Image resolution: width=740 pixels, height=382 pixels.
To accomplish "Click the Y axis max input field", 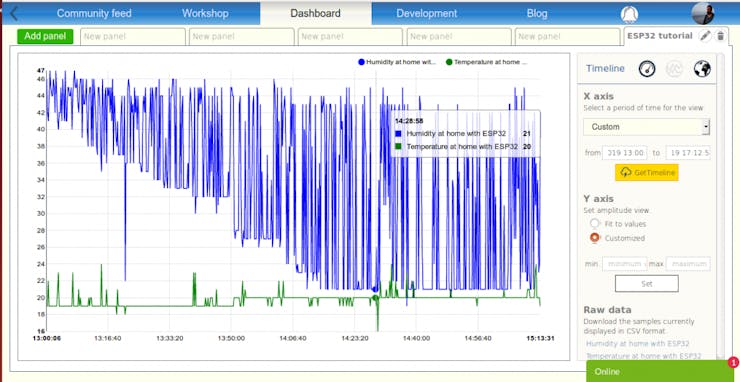I will point(688,263).
